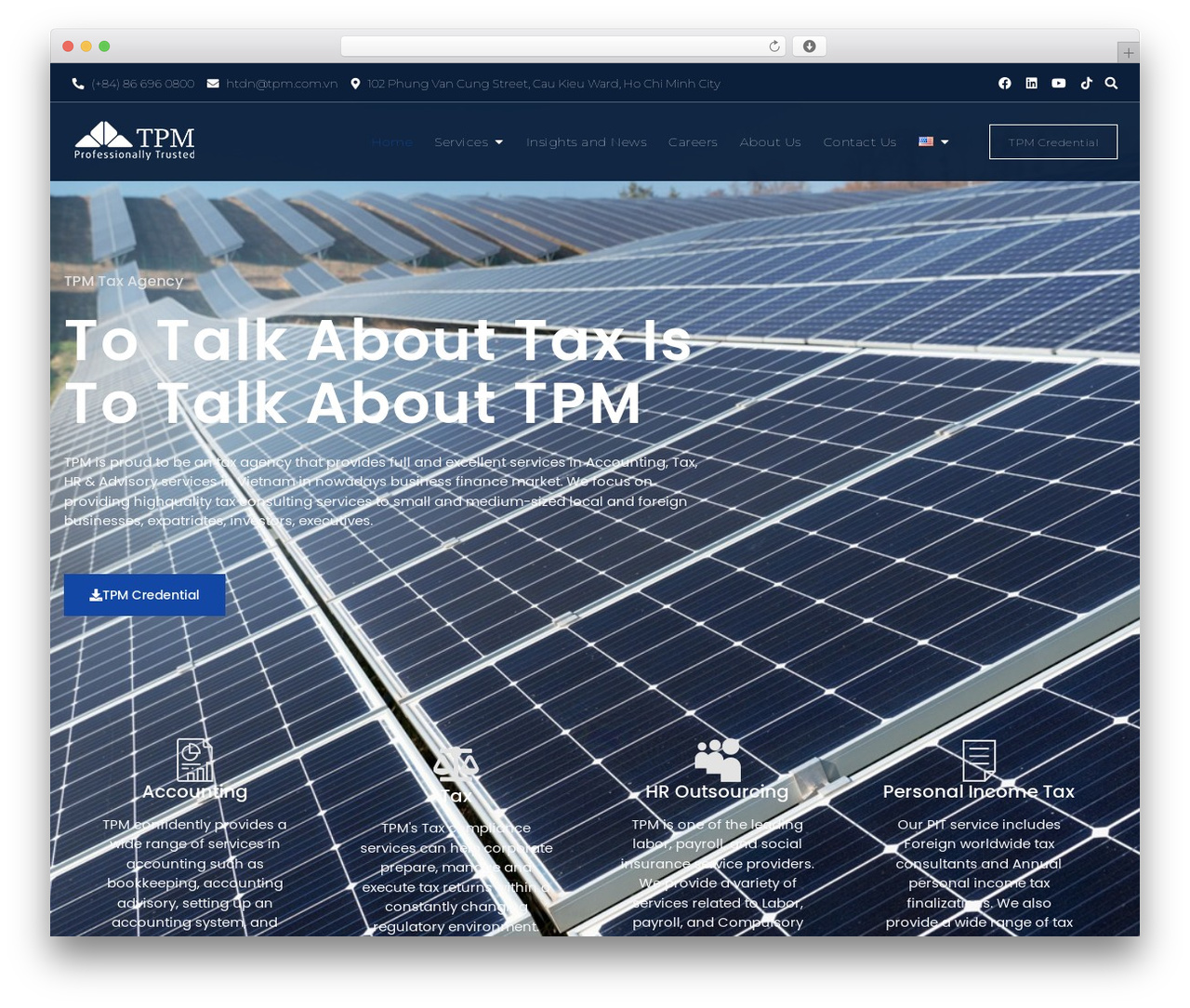Screen dimensions: 1190x1008
Task: Click the browser address bar
Action: [563, 46]
